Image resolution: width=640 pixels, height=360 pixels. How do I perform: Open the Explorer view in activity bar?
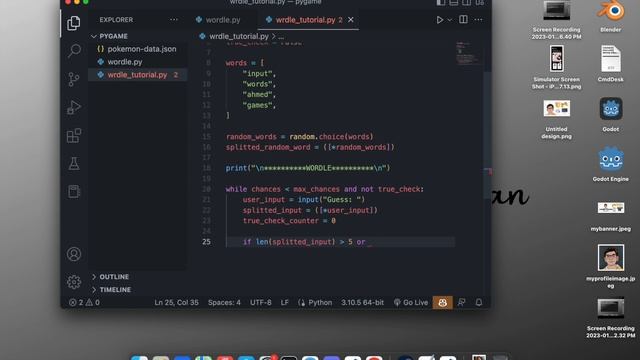click(x=73, y=23)
